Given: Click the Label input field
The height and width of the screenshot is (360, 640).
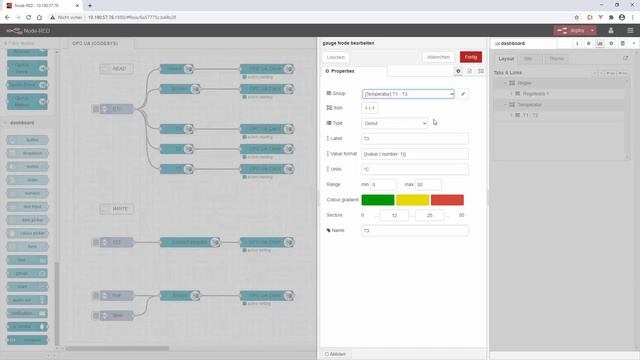Looking at the screenshot, I should [x=415, y=139].
